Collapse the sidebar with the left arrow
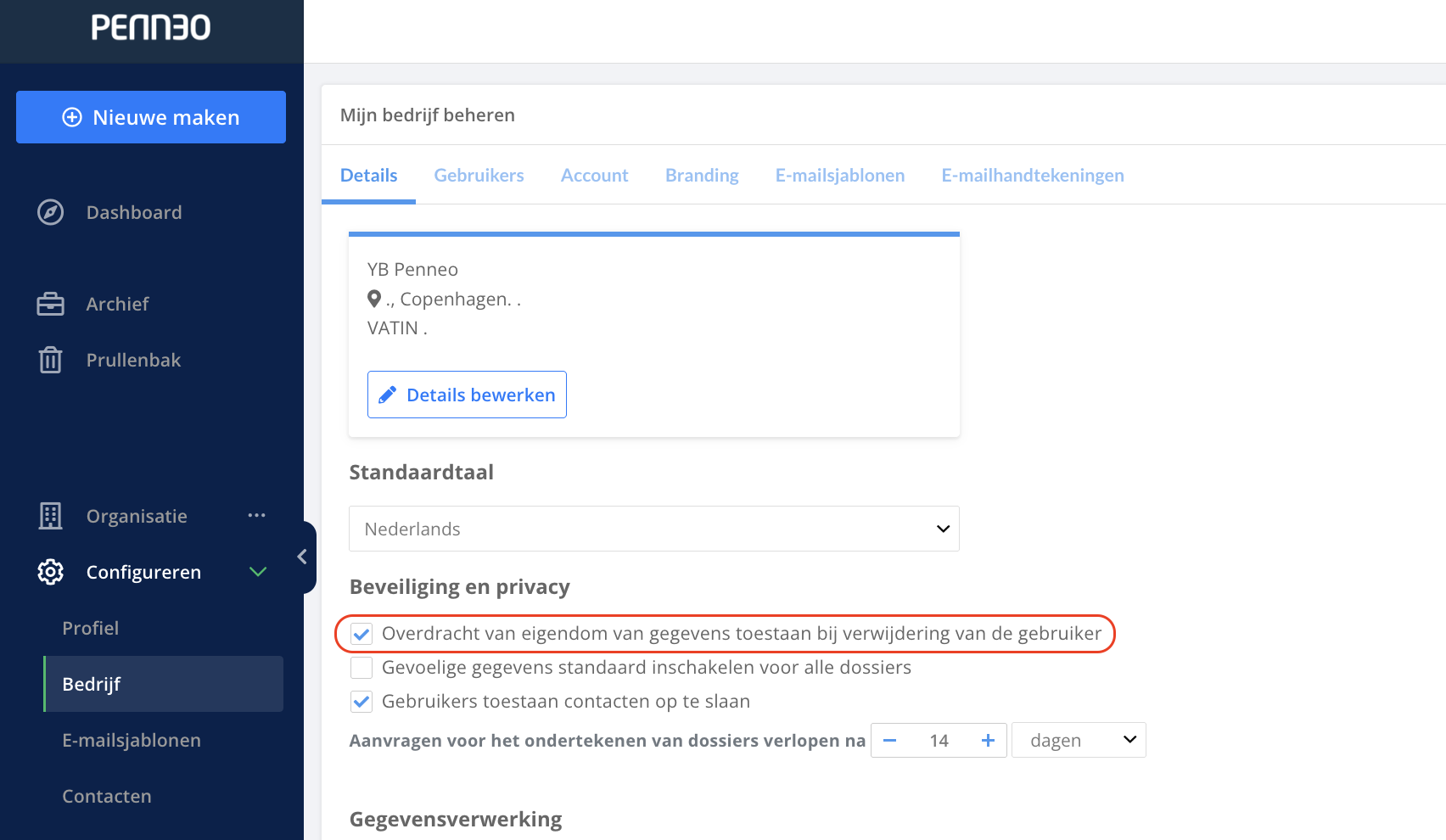The width and height of the screenshot is (1446, 840). click(302, 557)
